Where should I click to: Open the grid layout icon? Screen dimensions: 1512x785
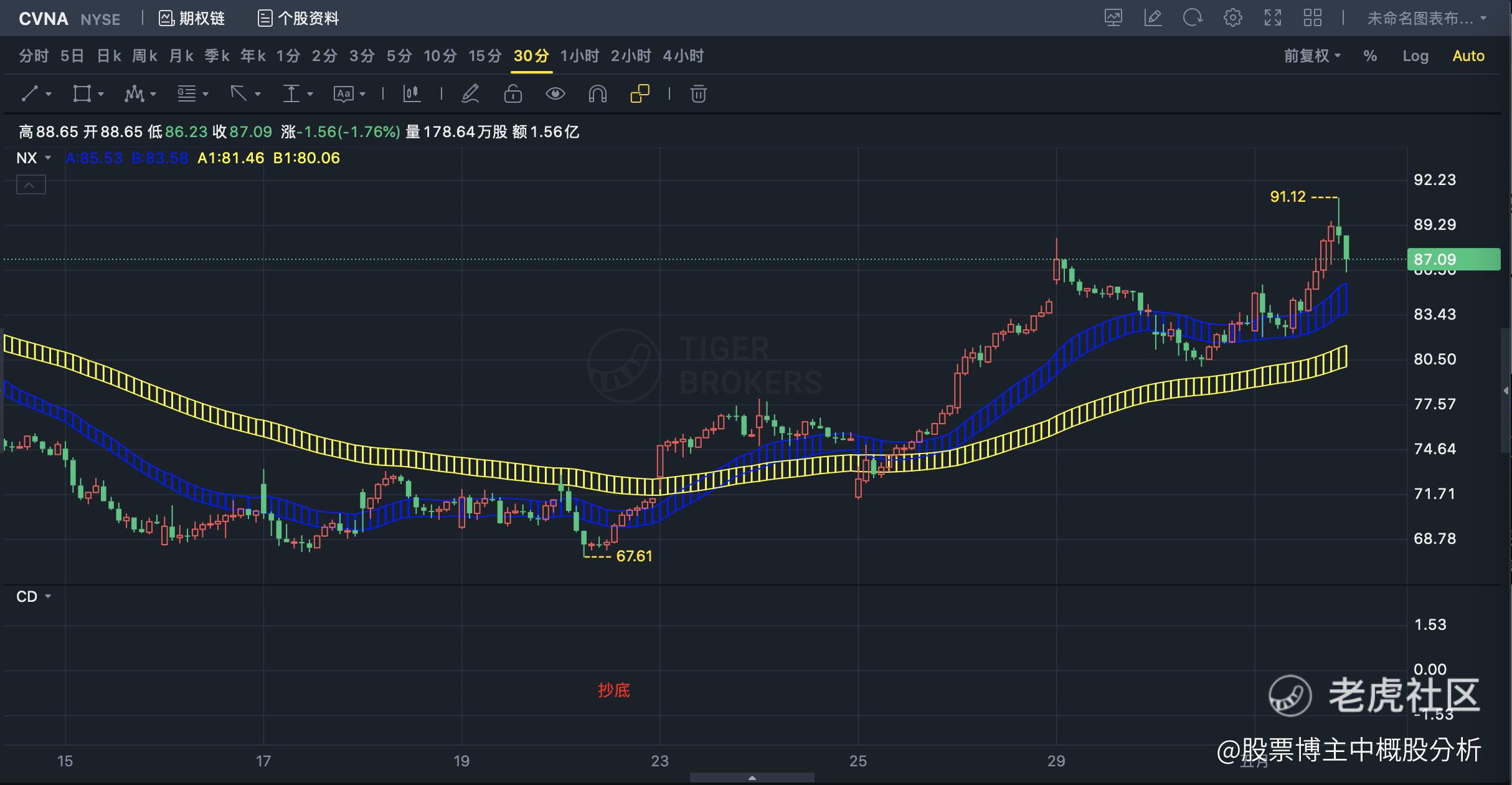click(x=1312, y=18)
